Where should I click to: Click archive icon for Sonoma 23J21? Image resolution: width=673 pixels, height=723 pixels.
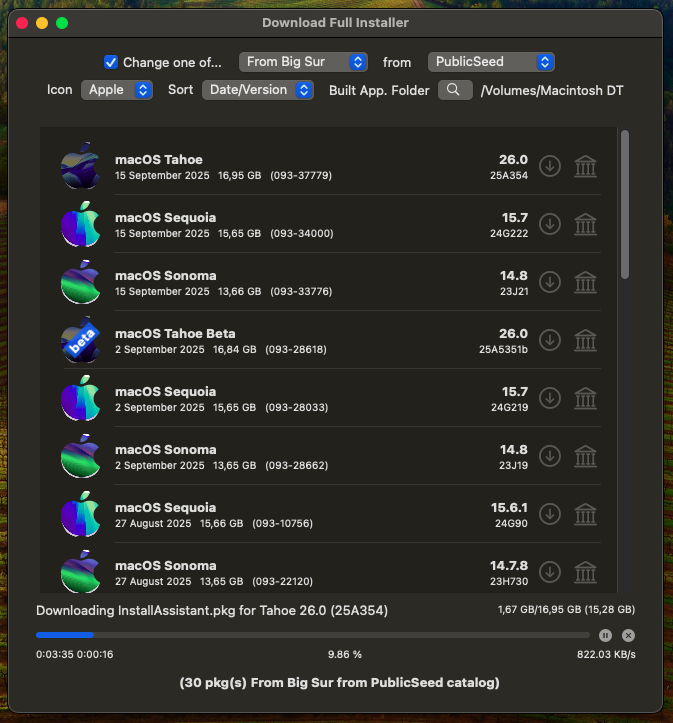point(585,282)
